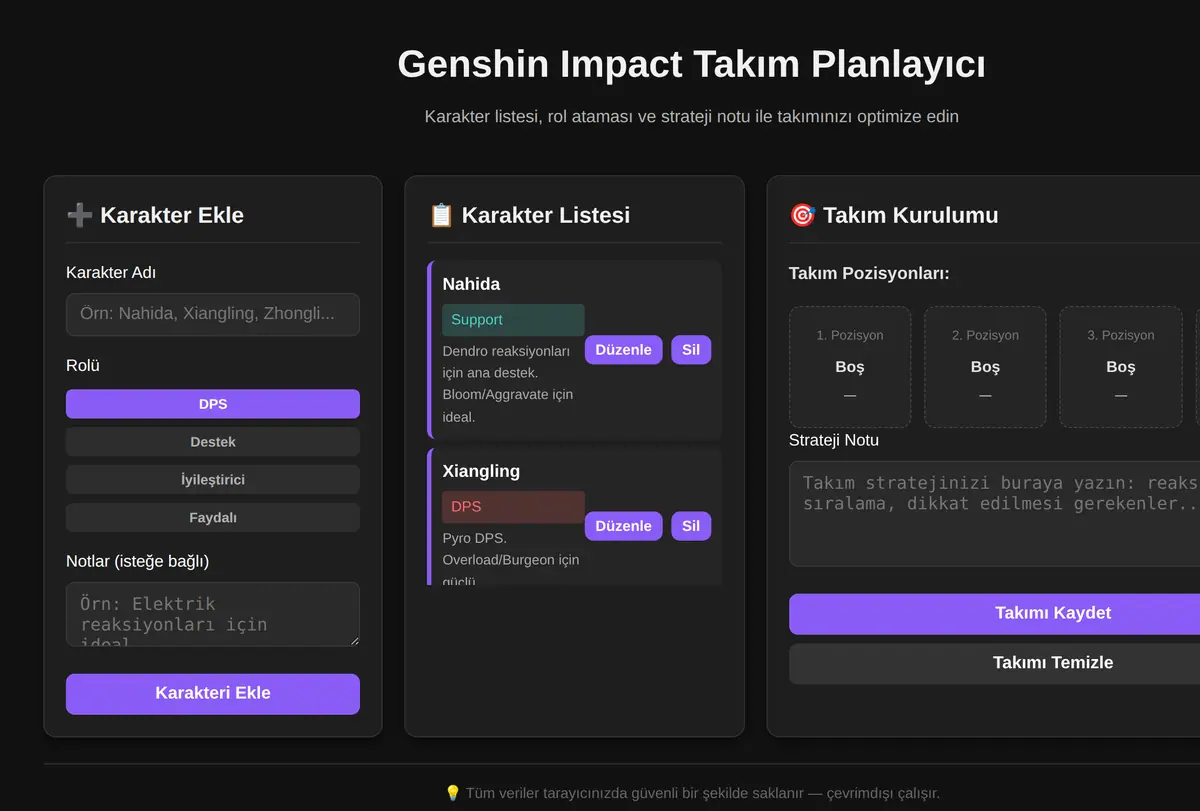Select the Faydalı role option

point(212,518)
